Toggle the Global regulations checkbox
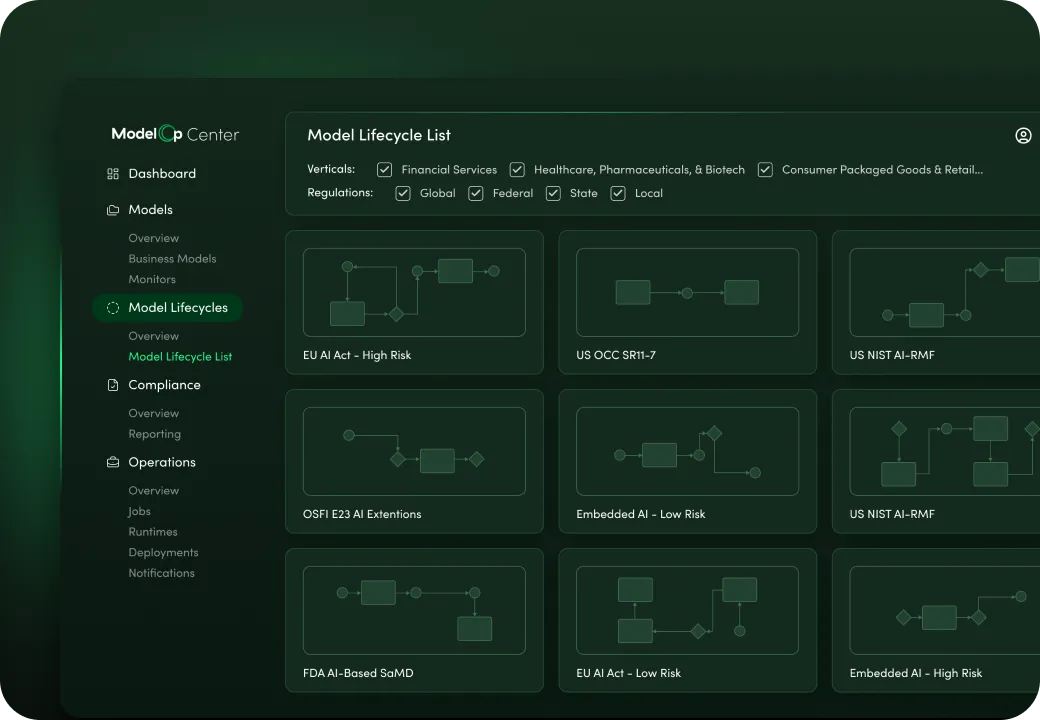This screenshot has width=1040, height=720. tap(402, 193)
